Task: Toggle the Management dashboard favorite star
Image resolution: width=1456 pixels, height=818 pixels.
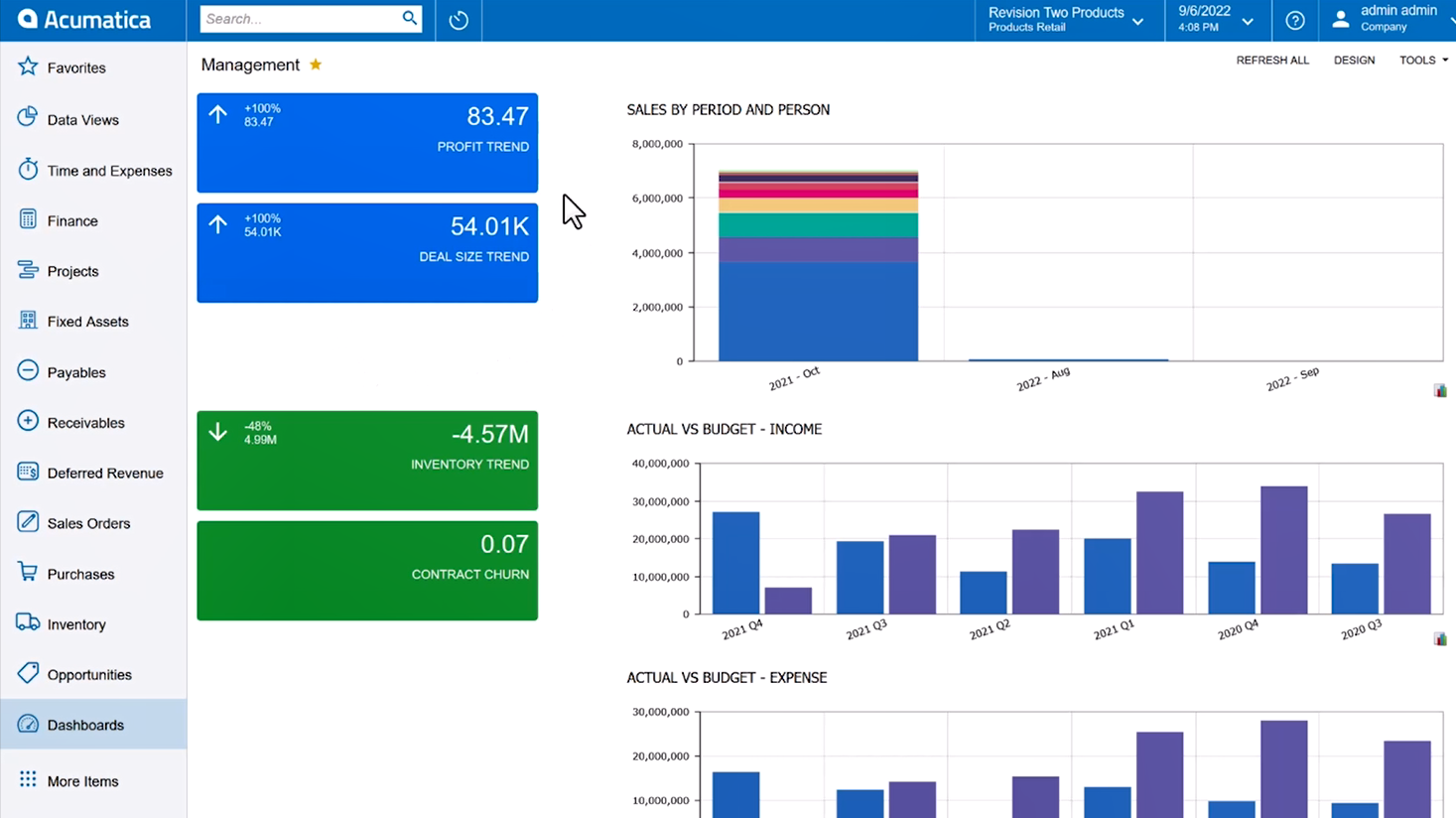Action: (316, 64)
